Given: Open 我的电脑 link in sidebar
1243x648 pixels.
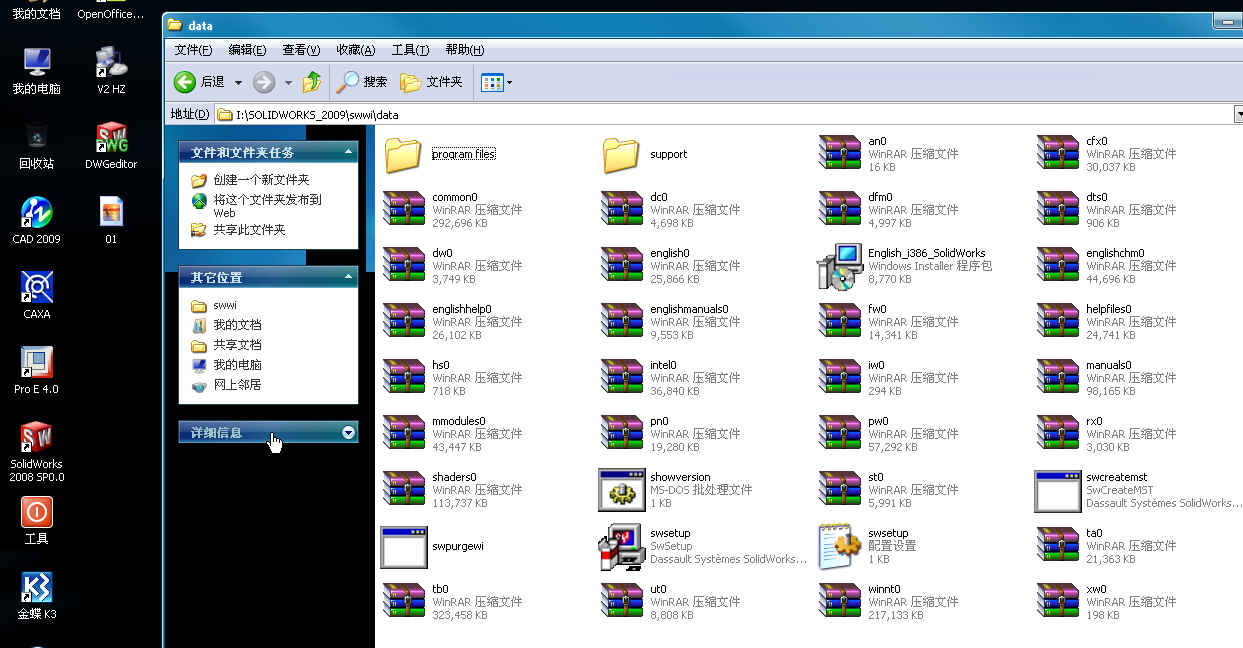Looking at the screenshot, I should point(237,365).
